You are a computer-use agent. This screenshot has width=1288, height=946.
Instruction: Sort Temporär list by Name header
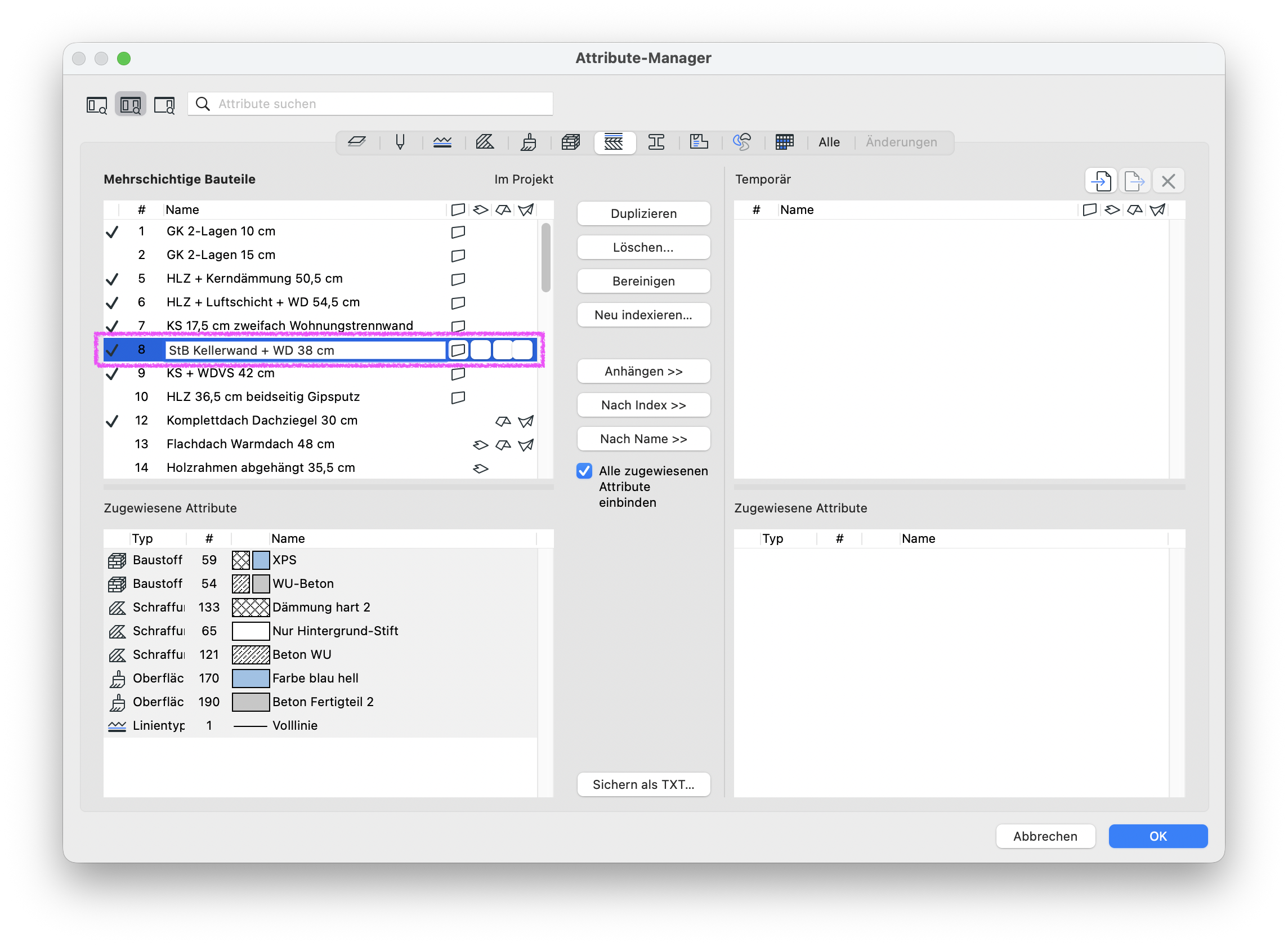click(x=927, y=209)
